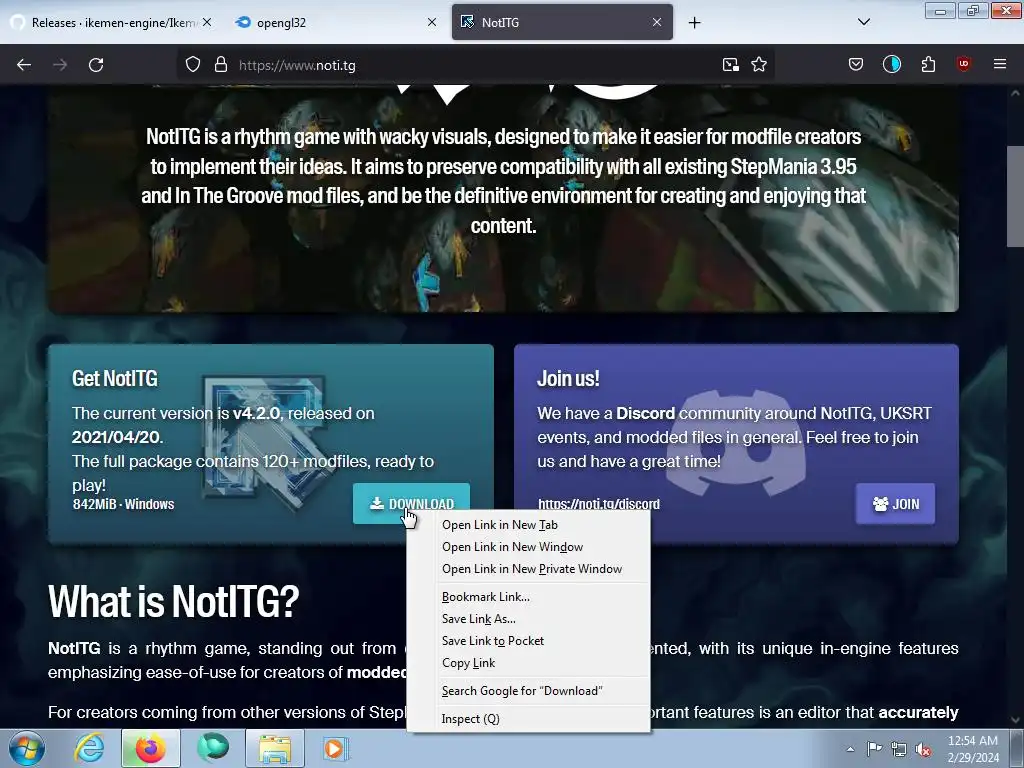The height and width of the screenshot is (768, 1024).
Task: Select the NotITG tab
Action: click(x=562, y=22)
